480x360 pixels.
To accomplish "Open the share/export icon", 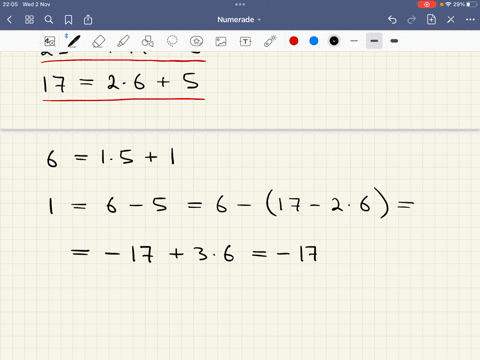I will 88,20.
